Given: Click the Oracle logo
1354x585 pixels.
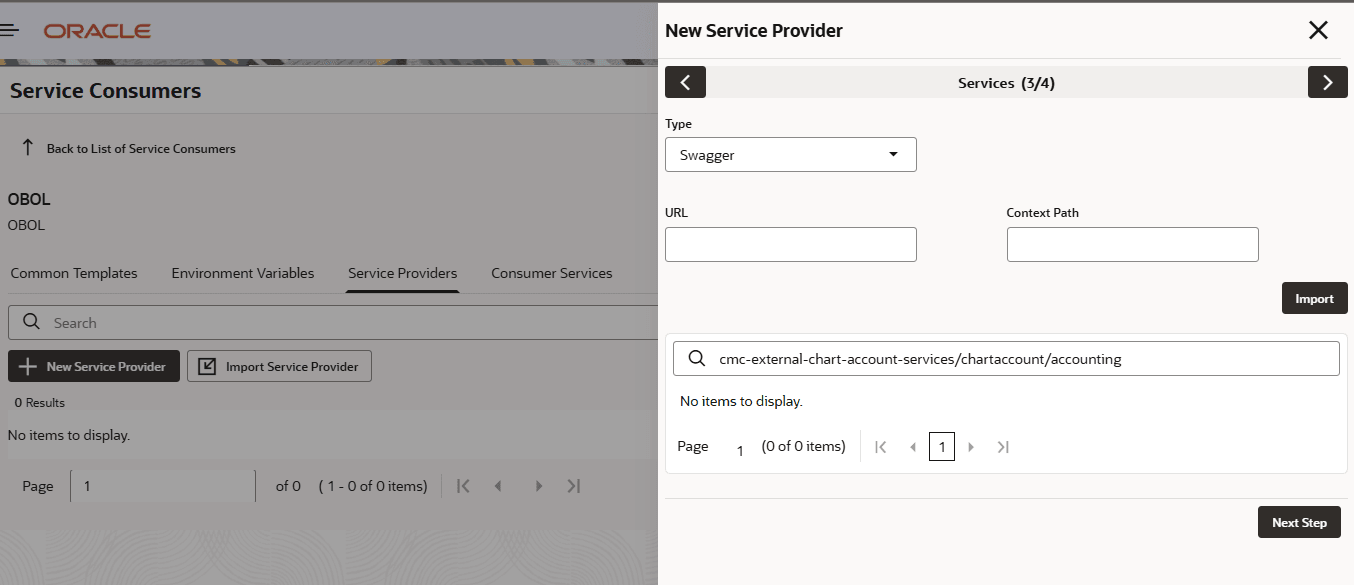Looking at the screenshot, I should click(x=97, y=31).
